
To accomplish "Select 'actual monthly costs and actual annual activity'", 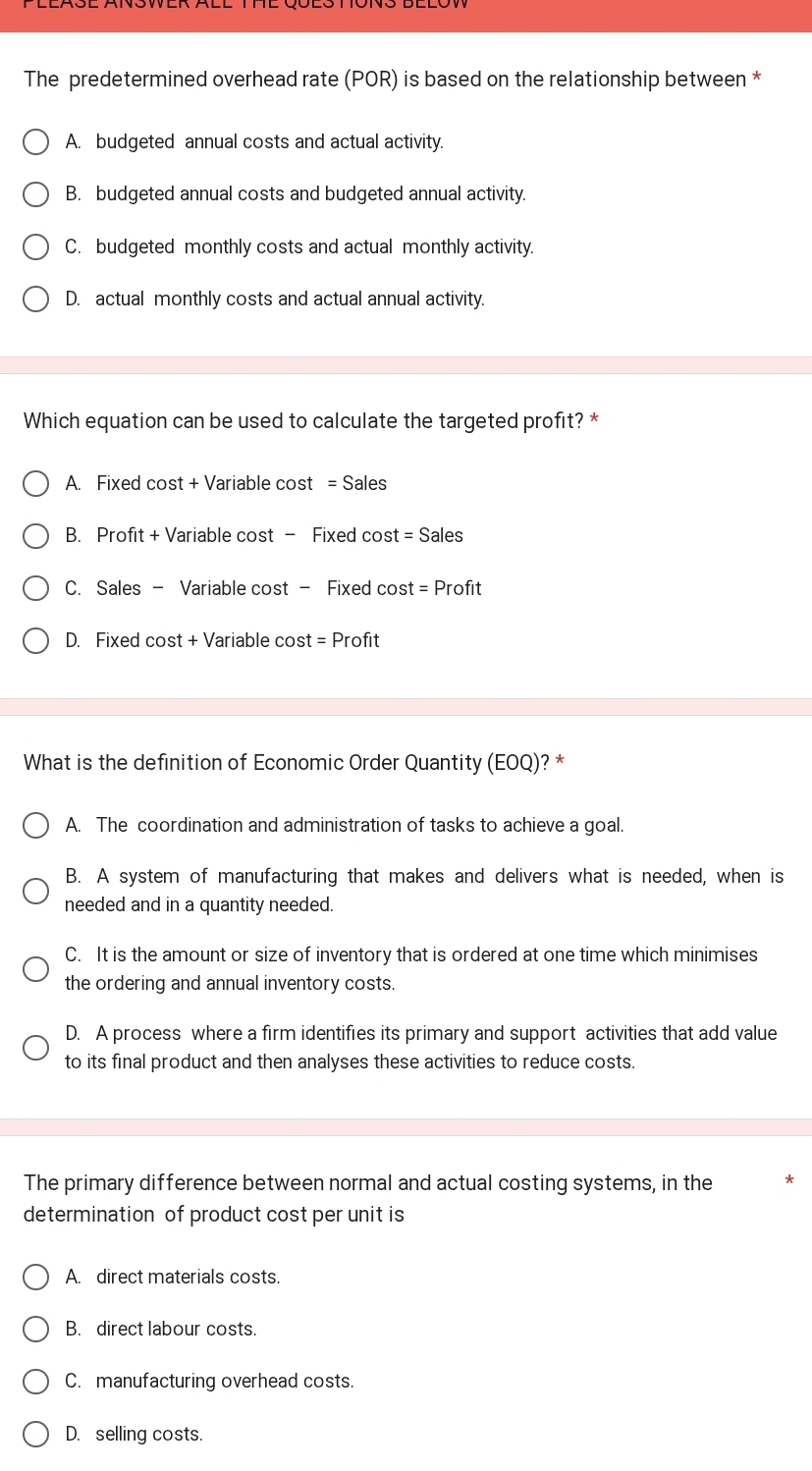I will 35,300.
